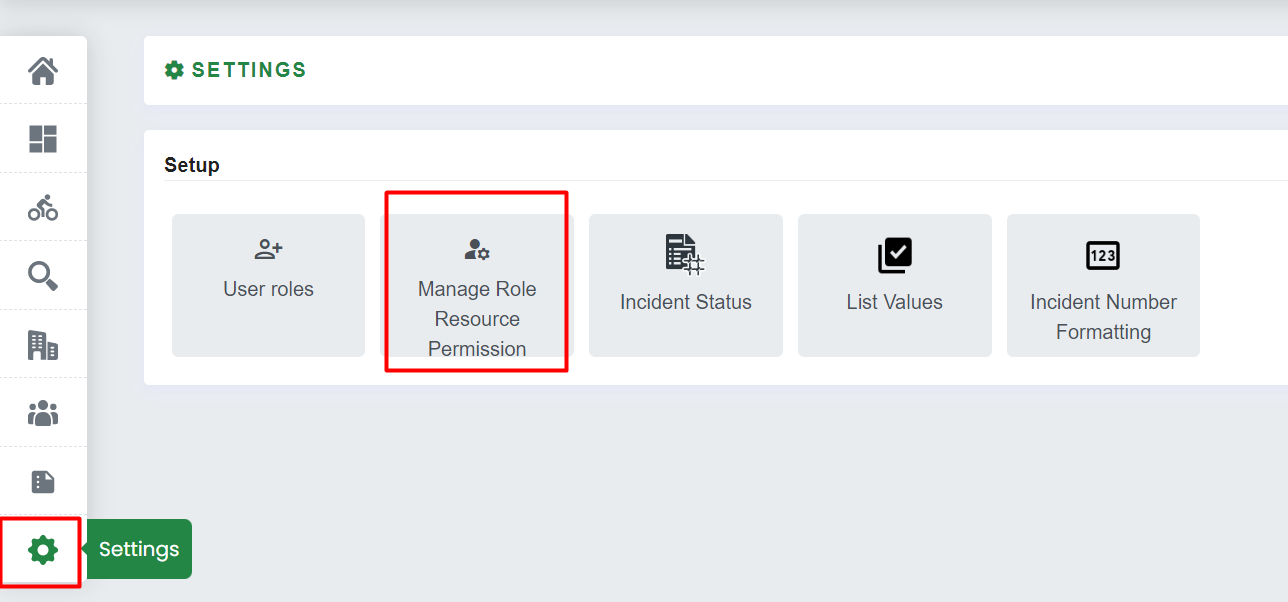This screenshot has width=1288, height=602.
Task: Click the Setup section heading
Action: click(192, 165)
